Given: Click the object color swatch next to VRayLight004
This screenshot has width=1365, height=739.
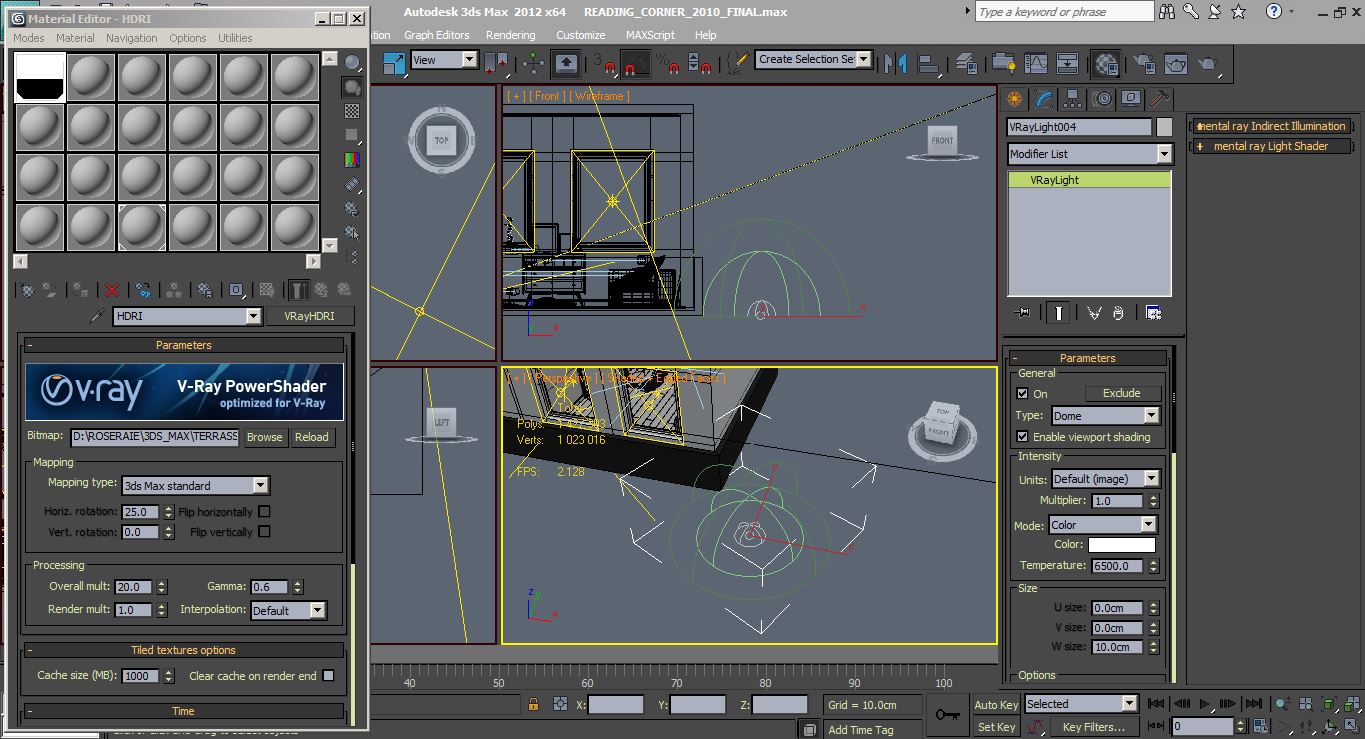Looking at the screenshot, I should click(1164, 127).
